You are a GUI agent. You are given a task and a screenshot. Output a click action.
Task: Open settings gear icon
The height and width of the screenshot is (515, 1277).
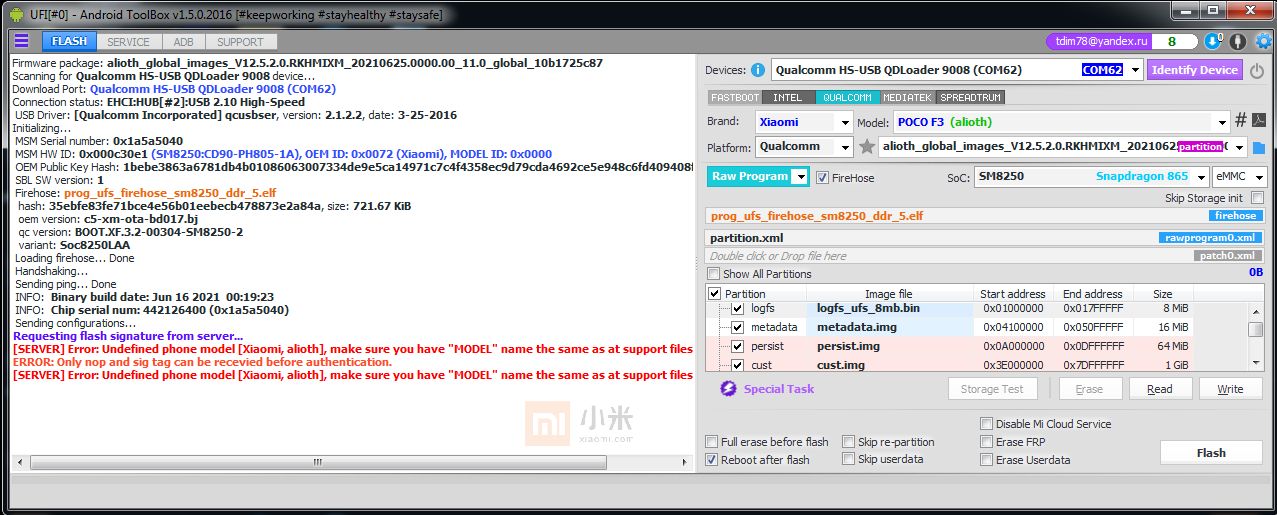[1264, 41]
